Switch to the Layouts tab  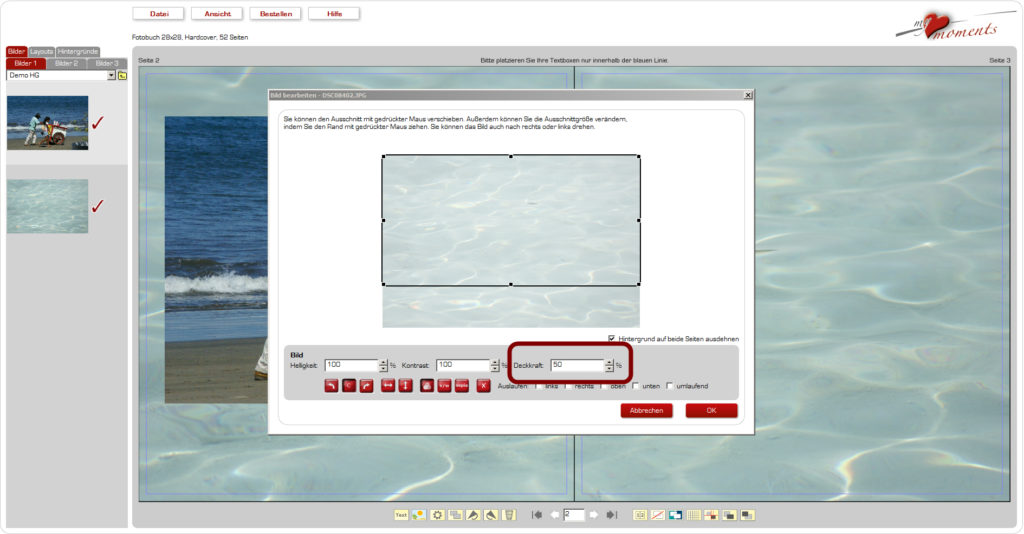coord(41,51)
